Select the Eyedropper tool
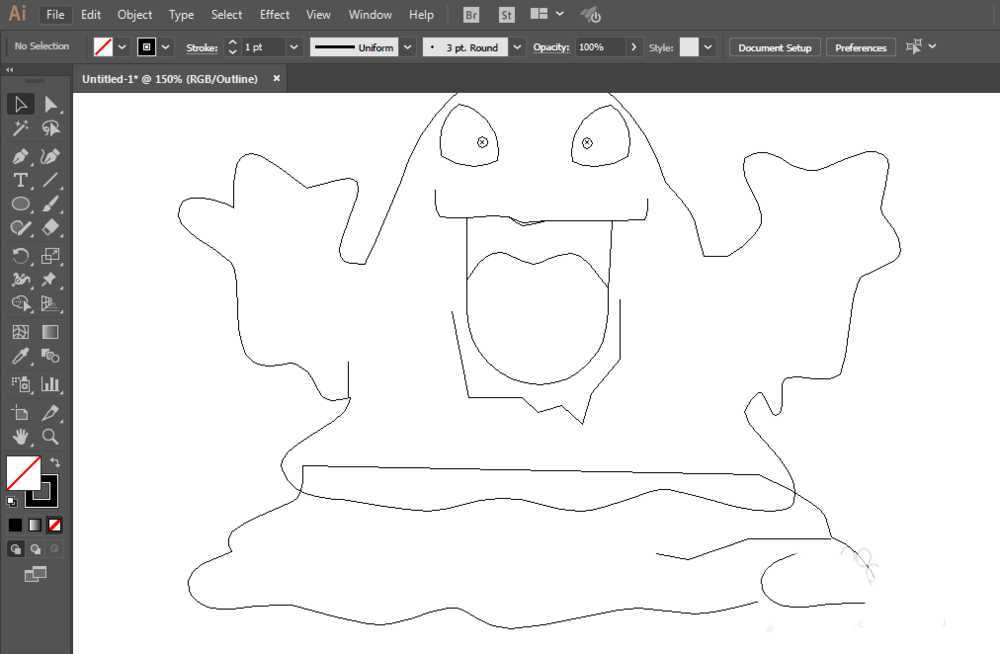The height and width of the screenshot is (654, 1000). click(20, 357)
